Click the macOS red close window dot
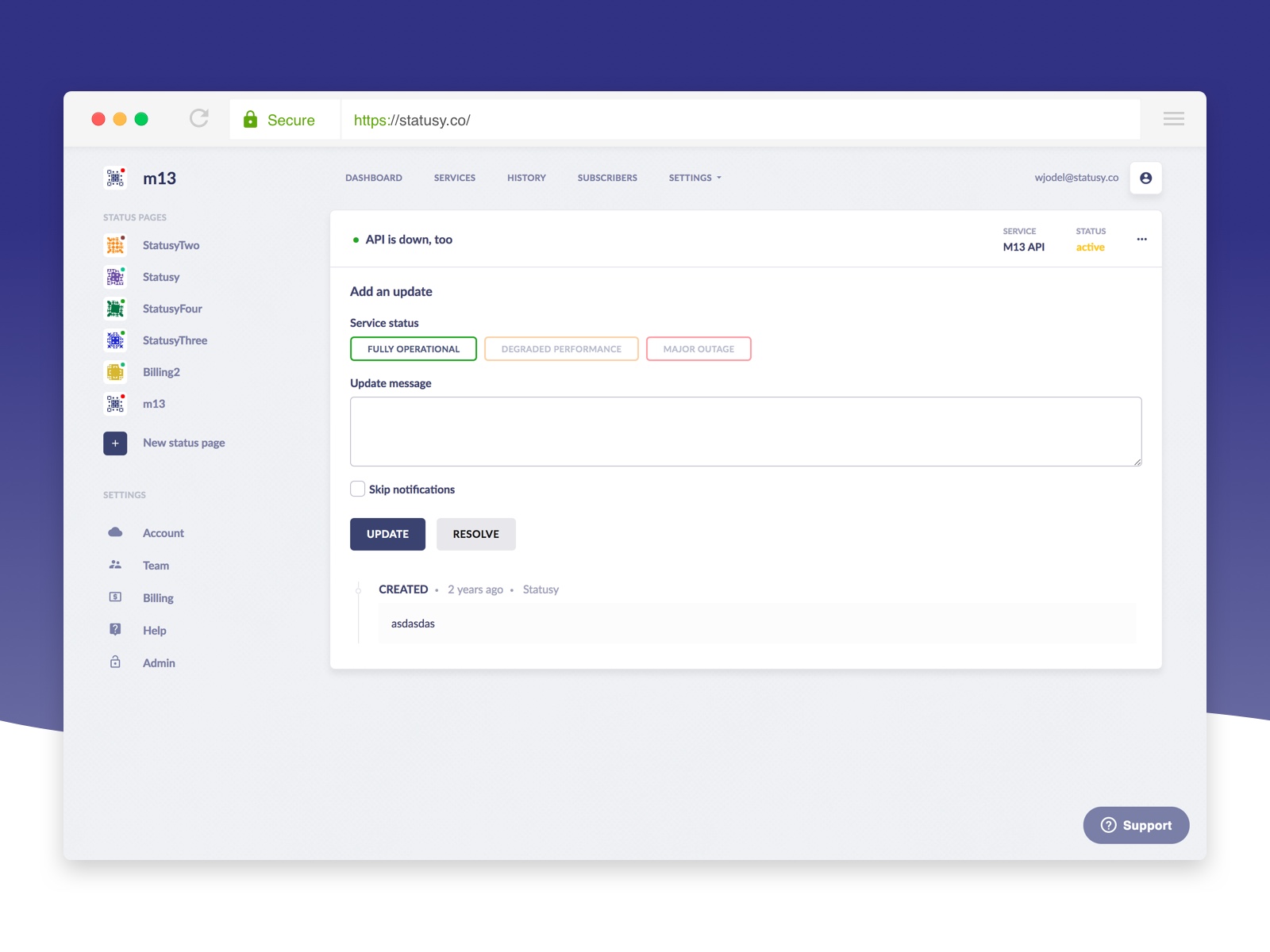 (x=98, y=119)
